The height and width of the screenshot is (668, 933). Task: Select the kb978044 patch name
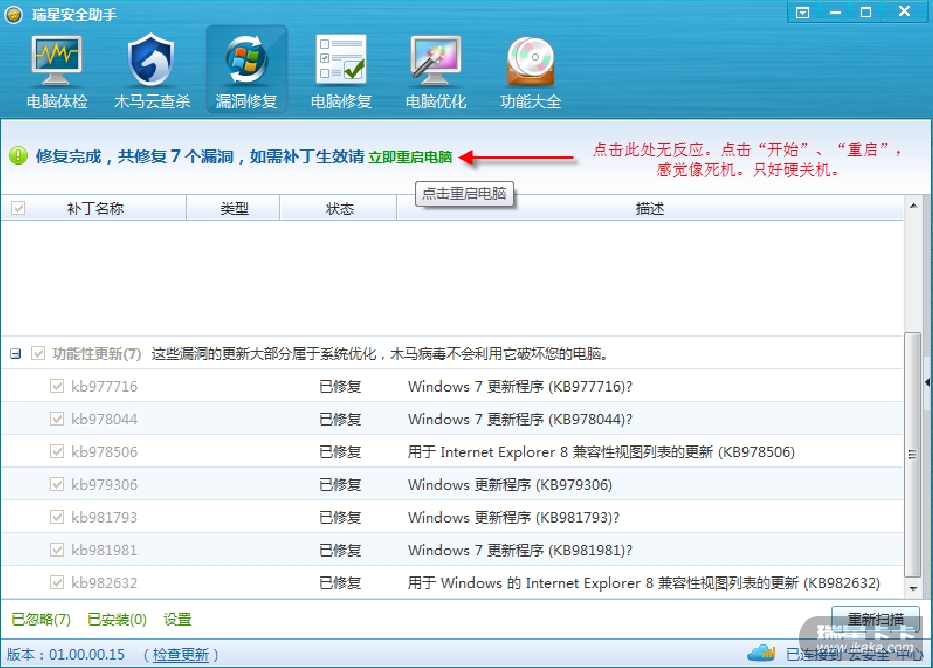(104, 419)
